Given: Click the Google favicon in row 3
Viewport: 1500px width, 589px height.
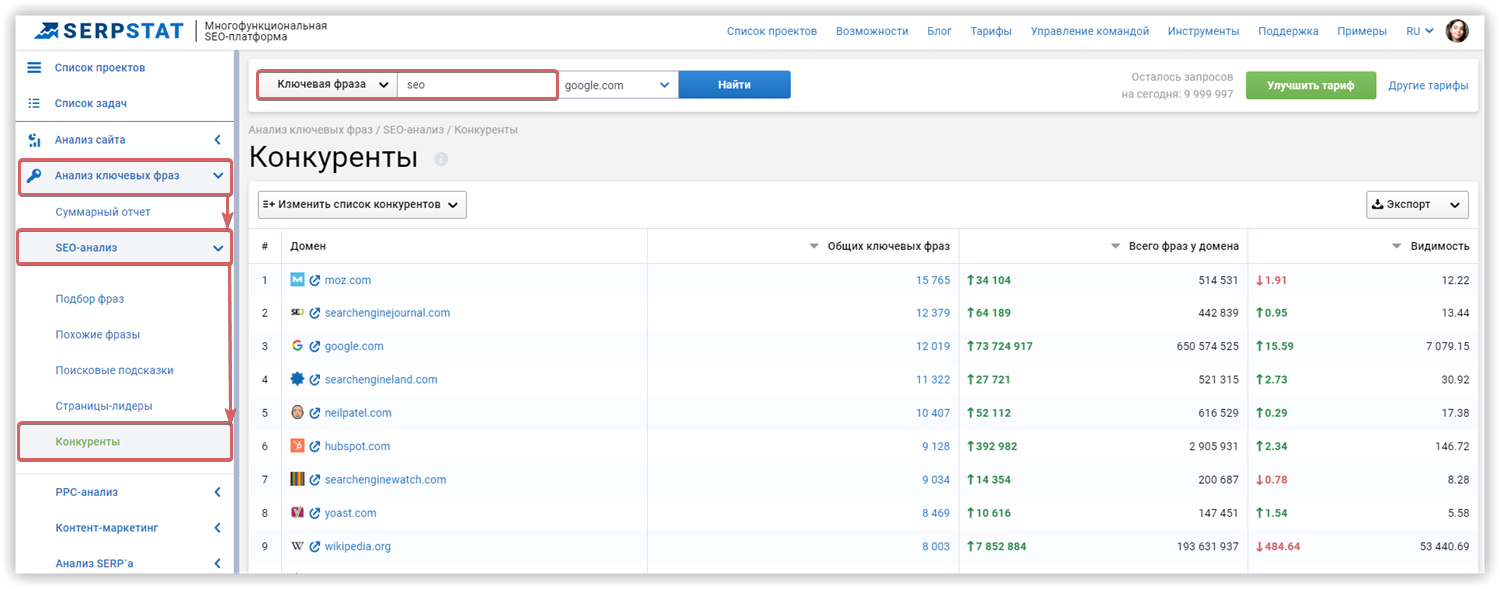Looking at the screenshot, I should coord(297,346).
